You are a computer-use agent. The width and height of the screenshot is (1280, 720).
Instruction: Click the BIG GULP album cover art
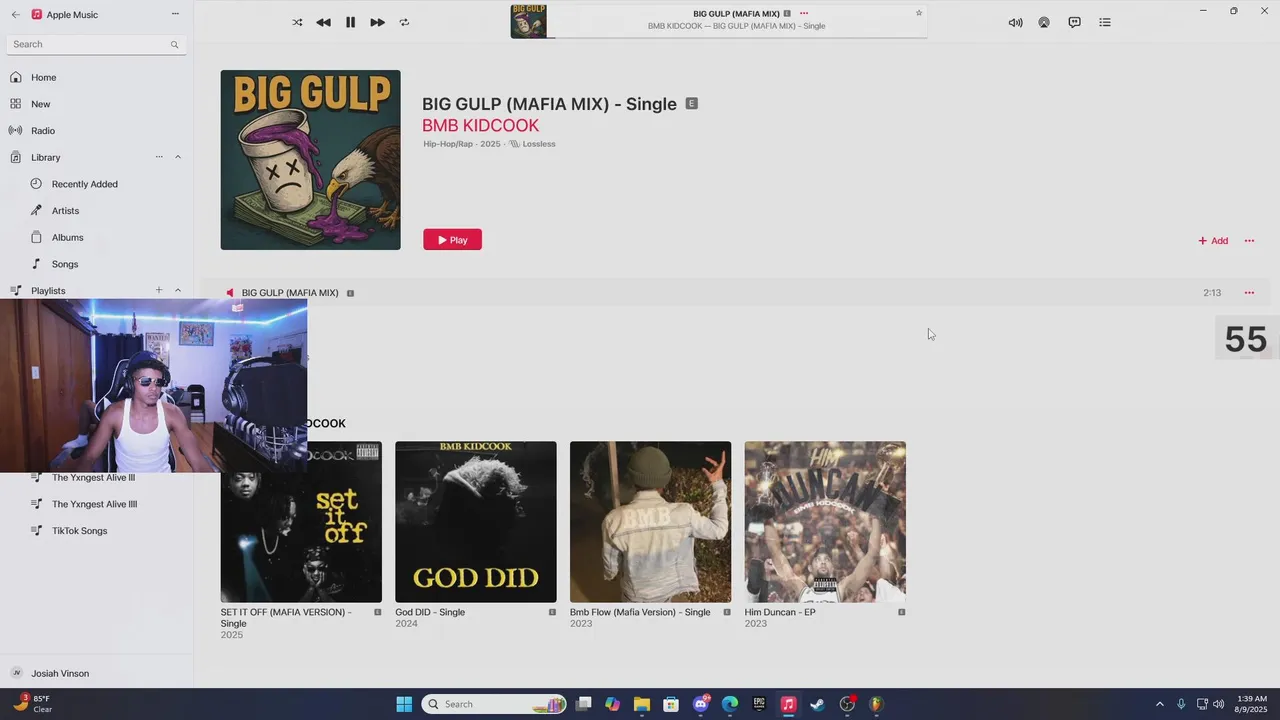pos(310,160)
